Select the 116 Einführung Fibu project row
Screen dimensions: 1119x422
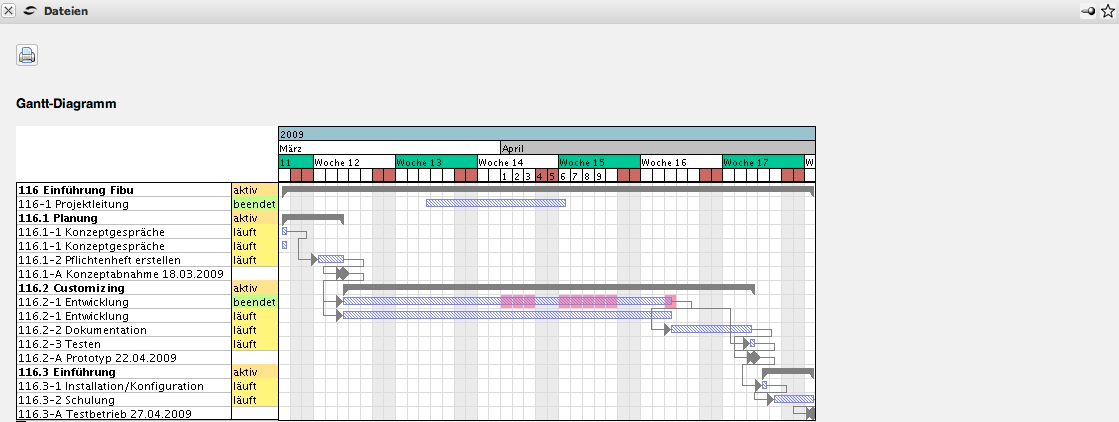tap(76, 190)
